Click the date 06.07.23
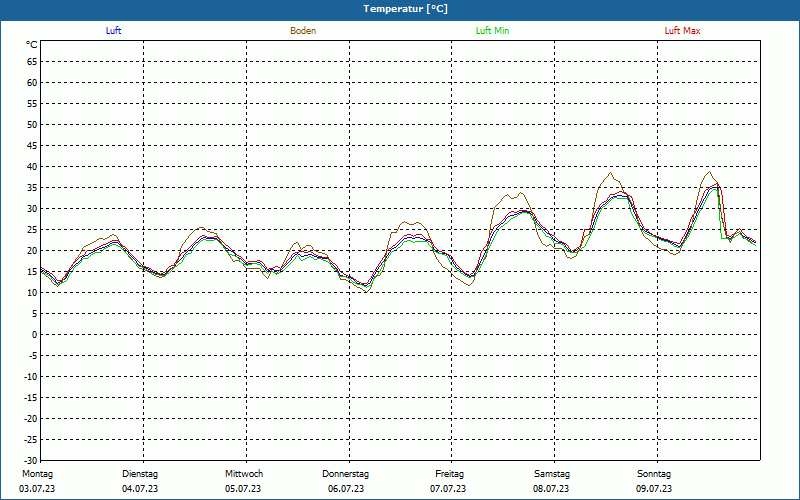Screen dimensions: 800x500 point(346,489)
